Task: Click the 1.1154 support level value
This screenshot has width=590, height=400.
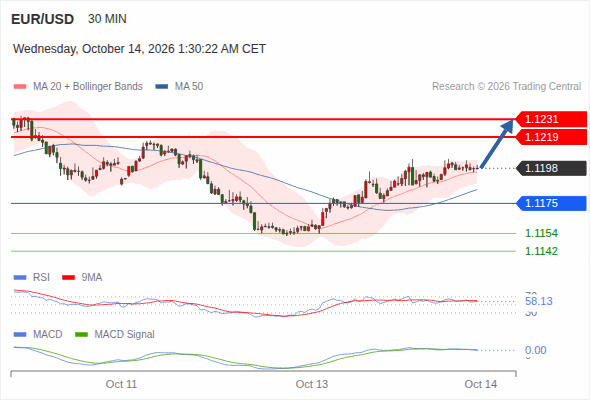Action: (x=541, y=233)
